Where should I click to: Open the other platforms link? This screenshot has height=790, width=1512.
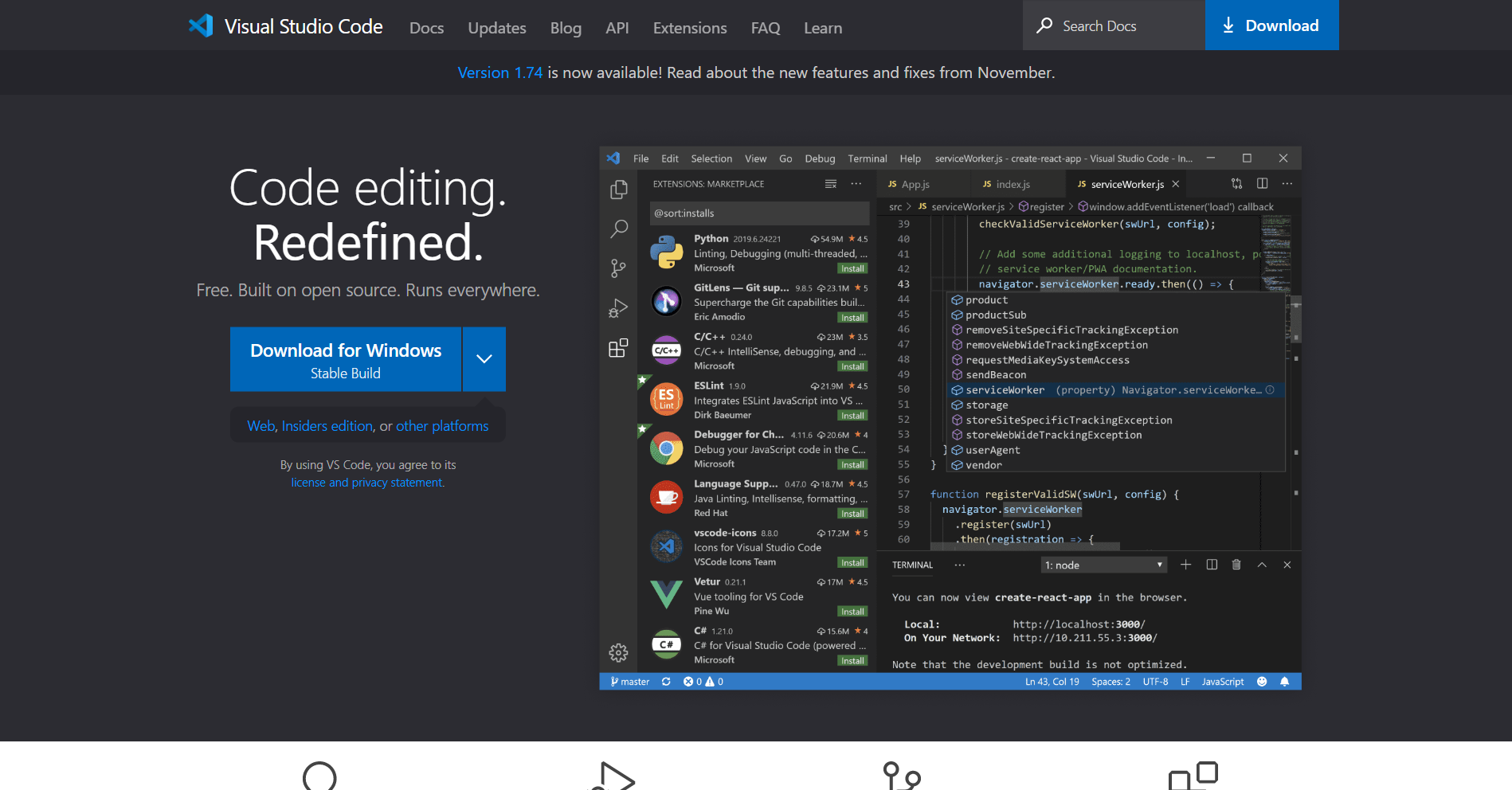[x=442, y=426]
